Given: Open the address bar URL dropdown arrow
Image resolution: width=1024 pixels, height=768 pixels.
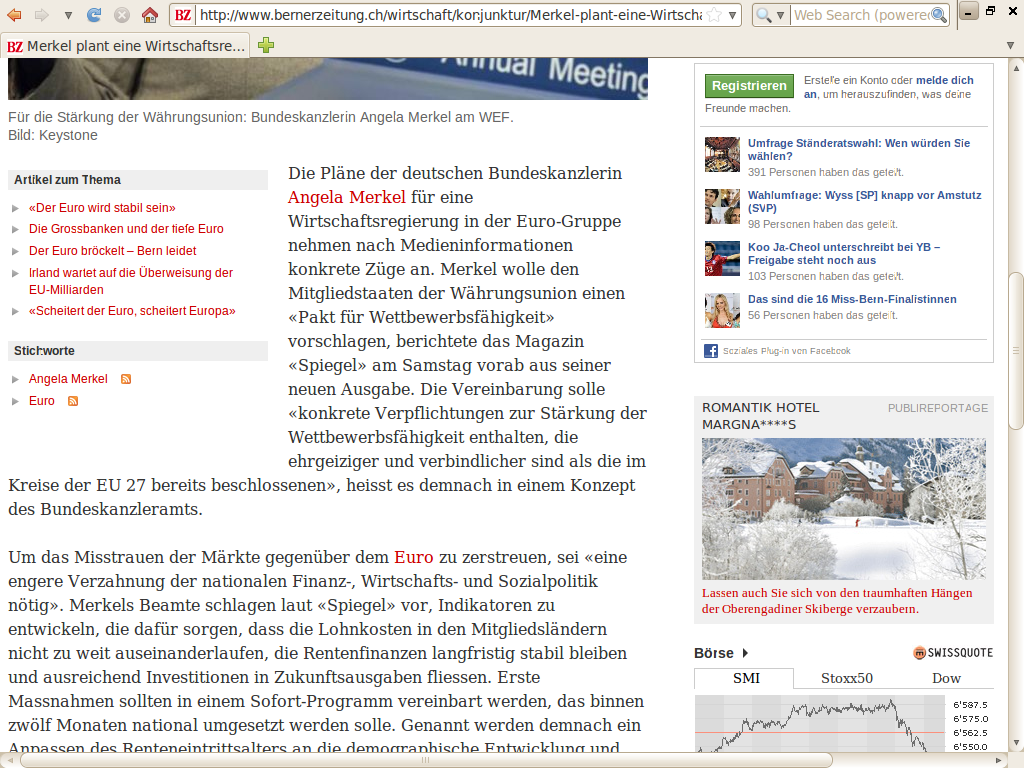Looking at the screenshot, I should pos(733,15).
